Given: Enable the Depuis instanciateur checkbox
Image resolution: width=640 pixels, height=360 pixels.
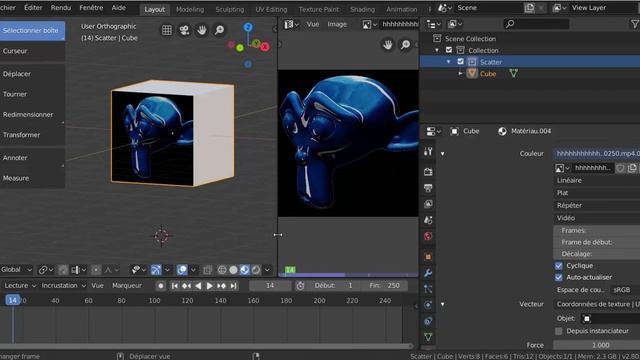Looking at the screenshot, I should pyautogui.click(x=558, y=331).
